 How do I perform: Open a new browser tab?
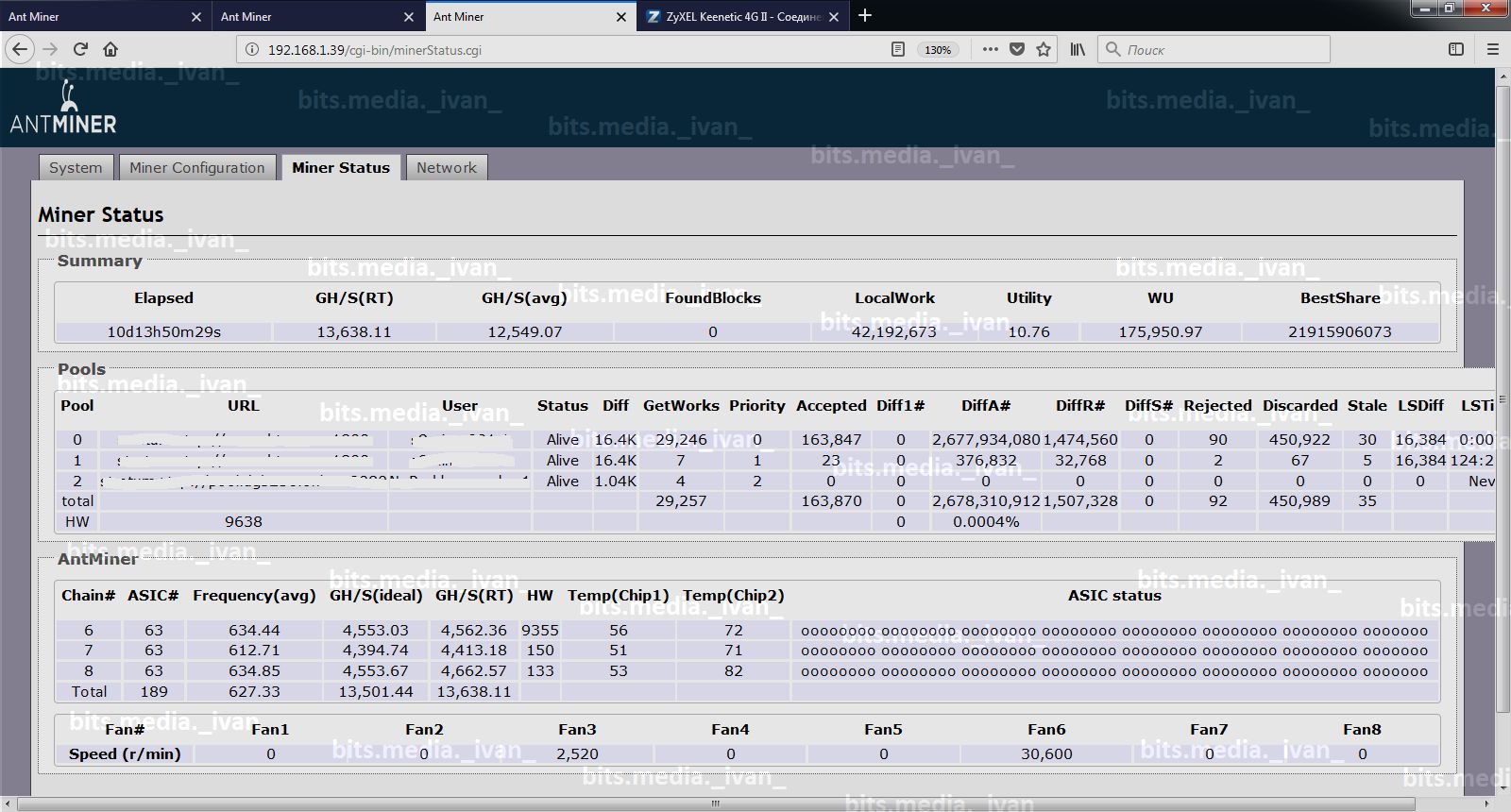[x=865, y=15]
